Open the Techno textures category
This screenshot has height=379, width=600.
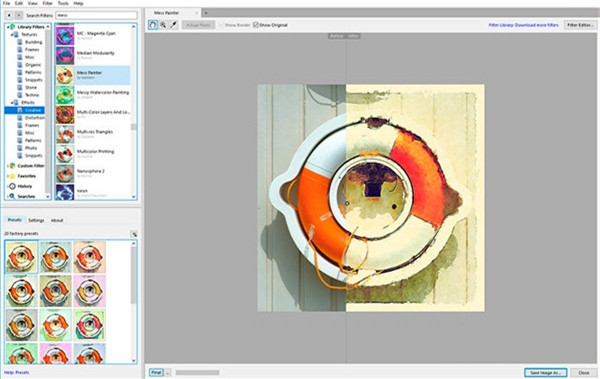(x=32, y=95)
